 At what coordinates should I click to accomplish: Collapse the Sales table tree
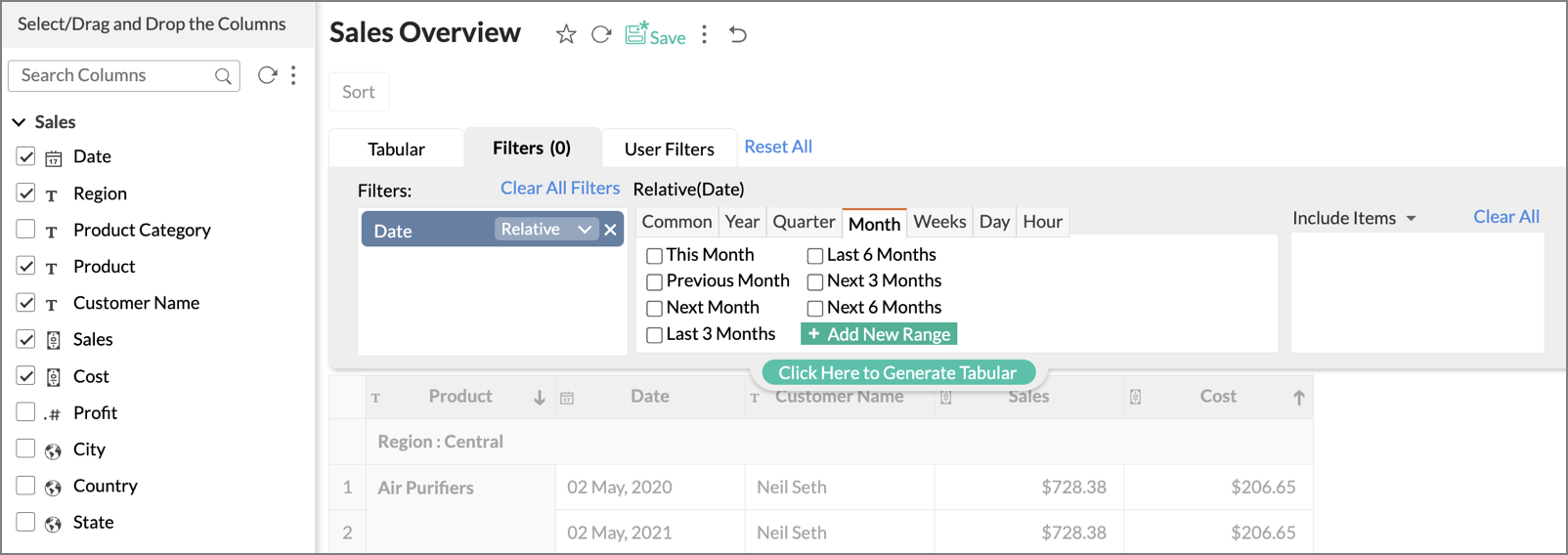pyautogui.click(x=19, y=122)
